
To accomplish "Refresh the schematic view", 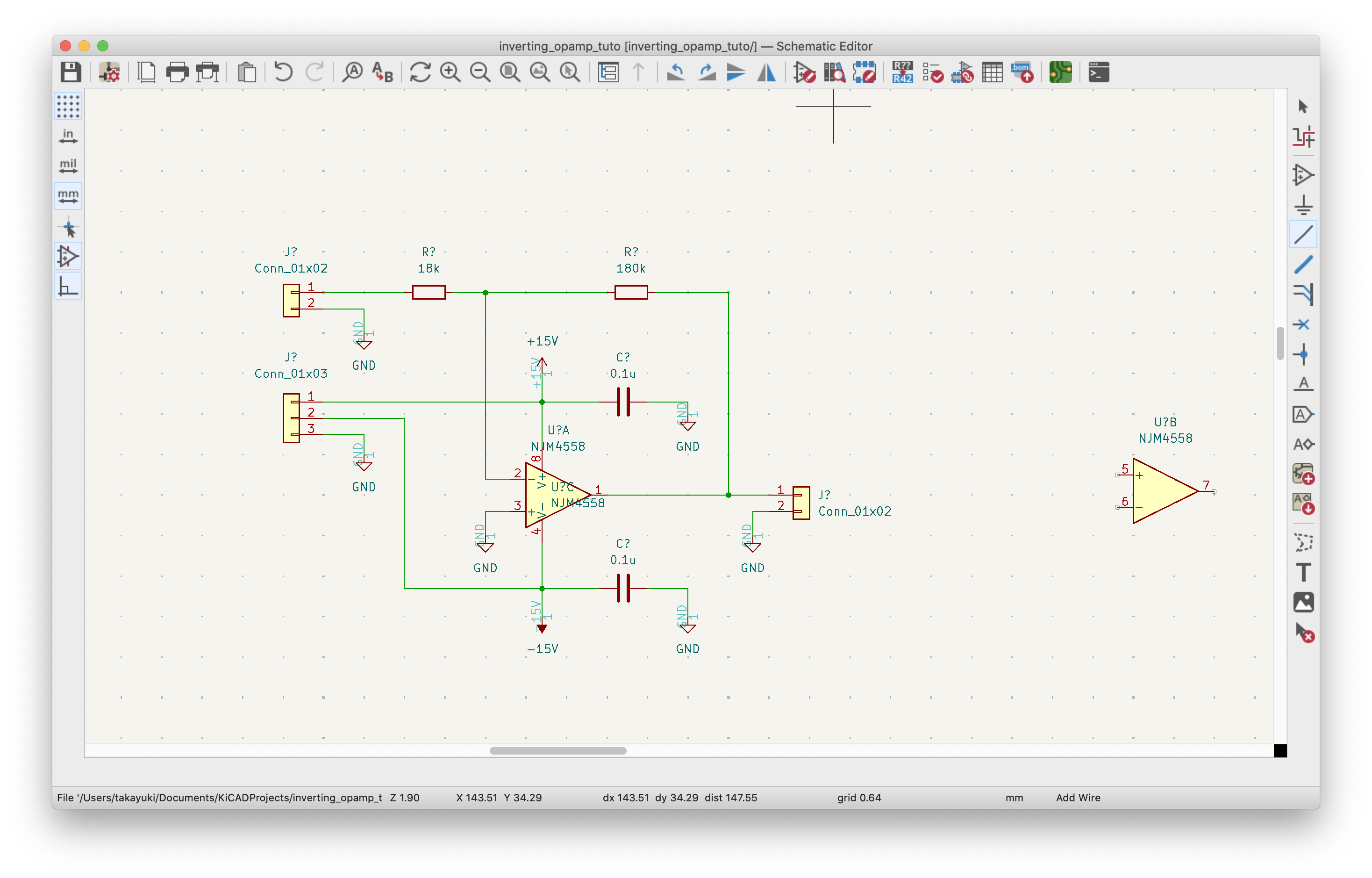I will coord(420,72).
